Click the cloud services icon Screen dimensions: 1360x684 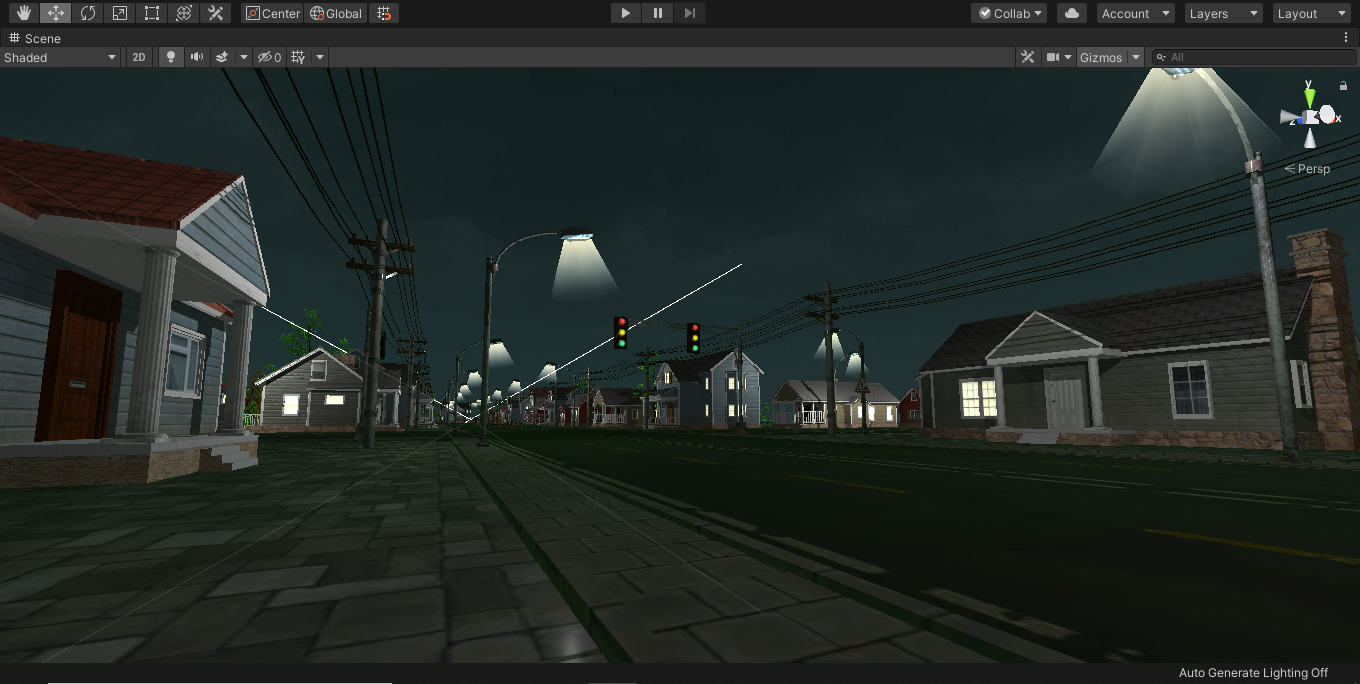[1072, 13]
